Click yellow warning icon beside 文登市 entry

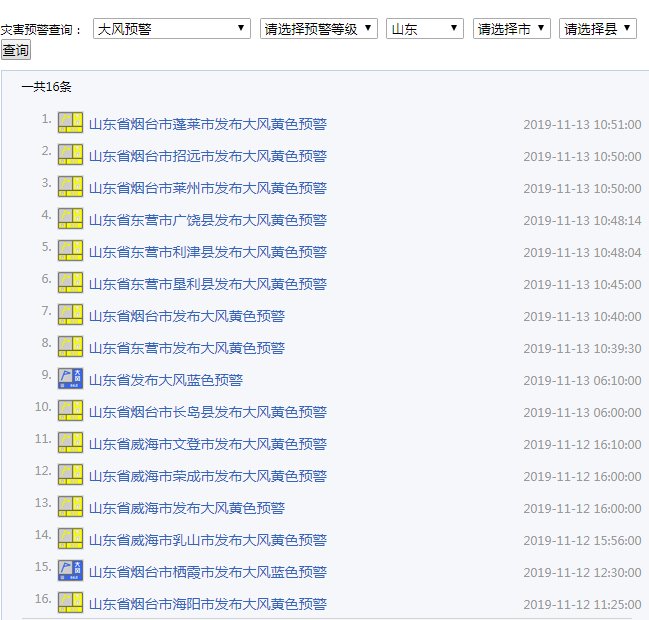70,442
